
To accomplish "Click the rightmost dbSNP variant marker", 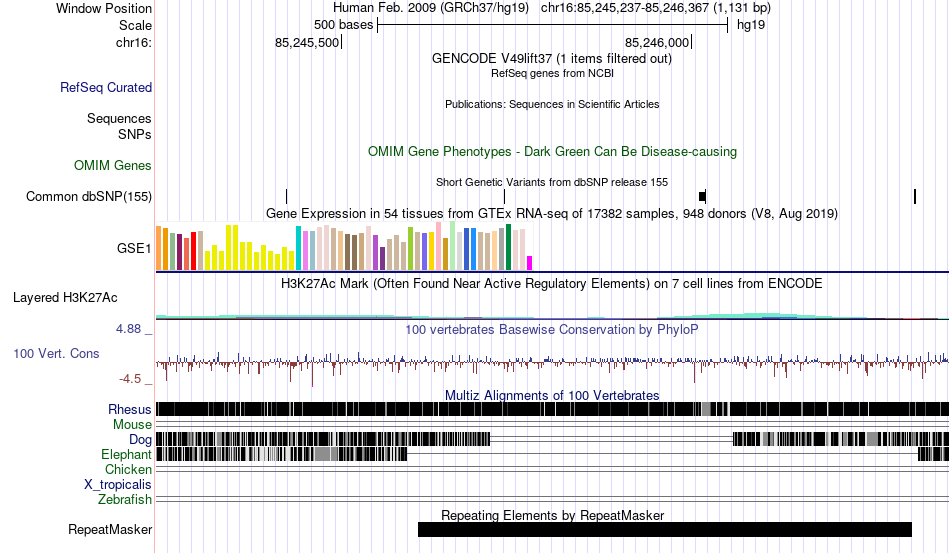I will pyautogui.click(x=915, y=196).
